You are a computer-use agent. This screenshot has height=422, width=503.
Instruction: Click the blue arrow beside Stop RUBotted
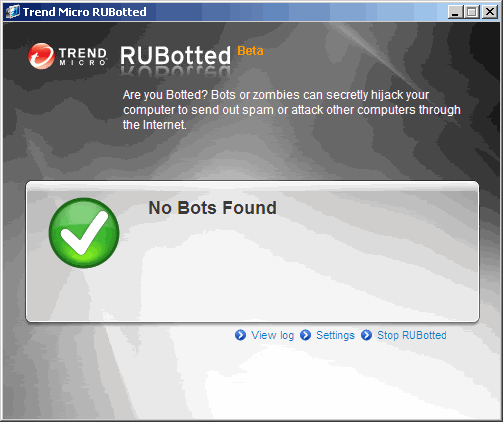tap(366, 335)
